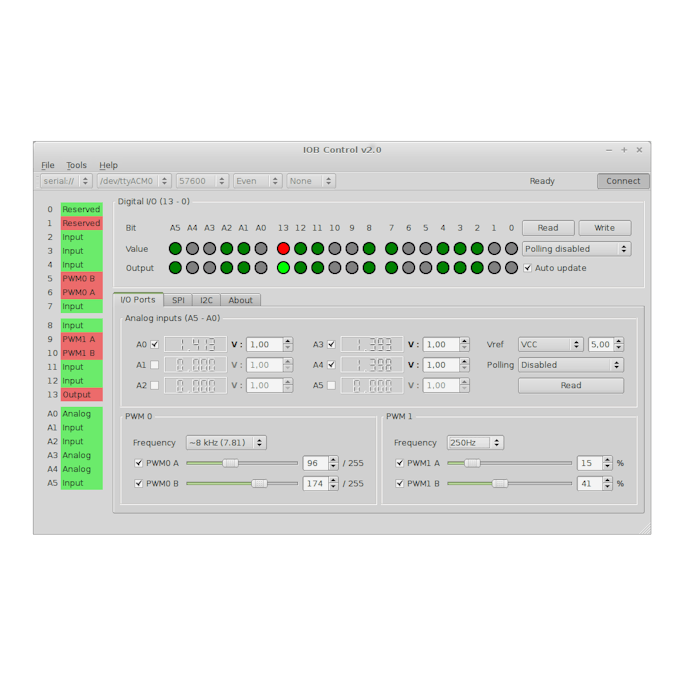The height and width of the screenshot is (675, 675).
Task: Switch to the About tab
Action: point(240,300)
